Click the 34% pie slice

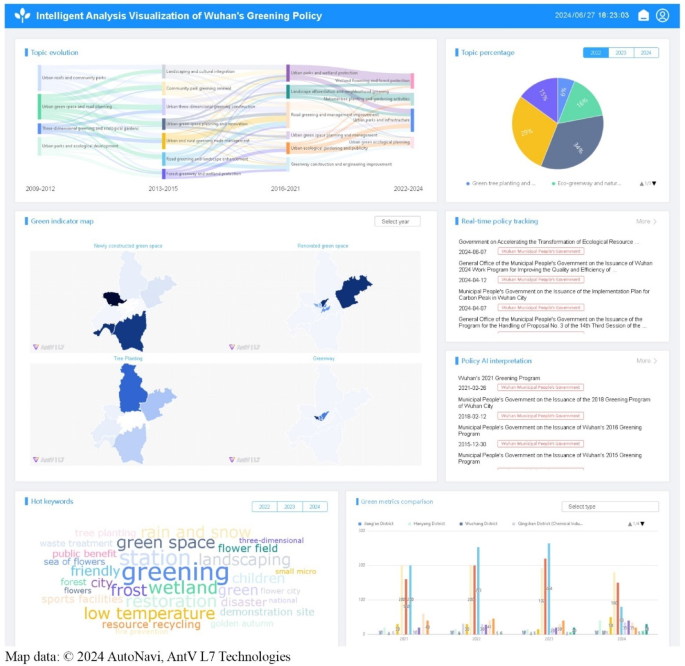point(576,144)
